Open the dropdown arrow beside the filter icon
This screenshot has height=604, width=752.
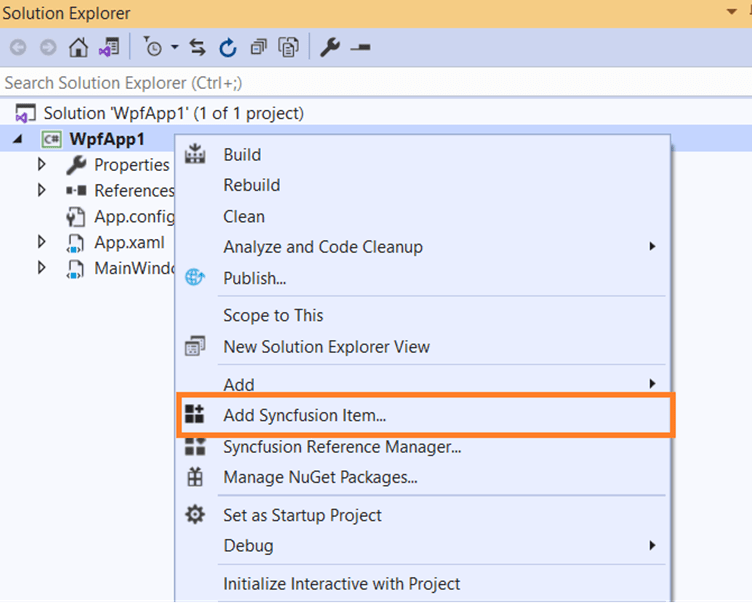coord(174,47)
